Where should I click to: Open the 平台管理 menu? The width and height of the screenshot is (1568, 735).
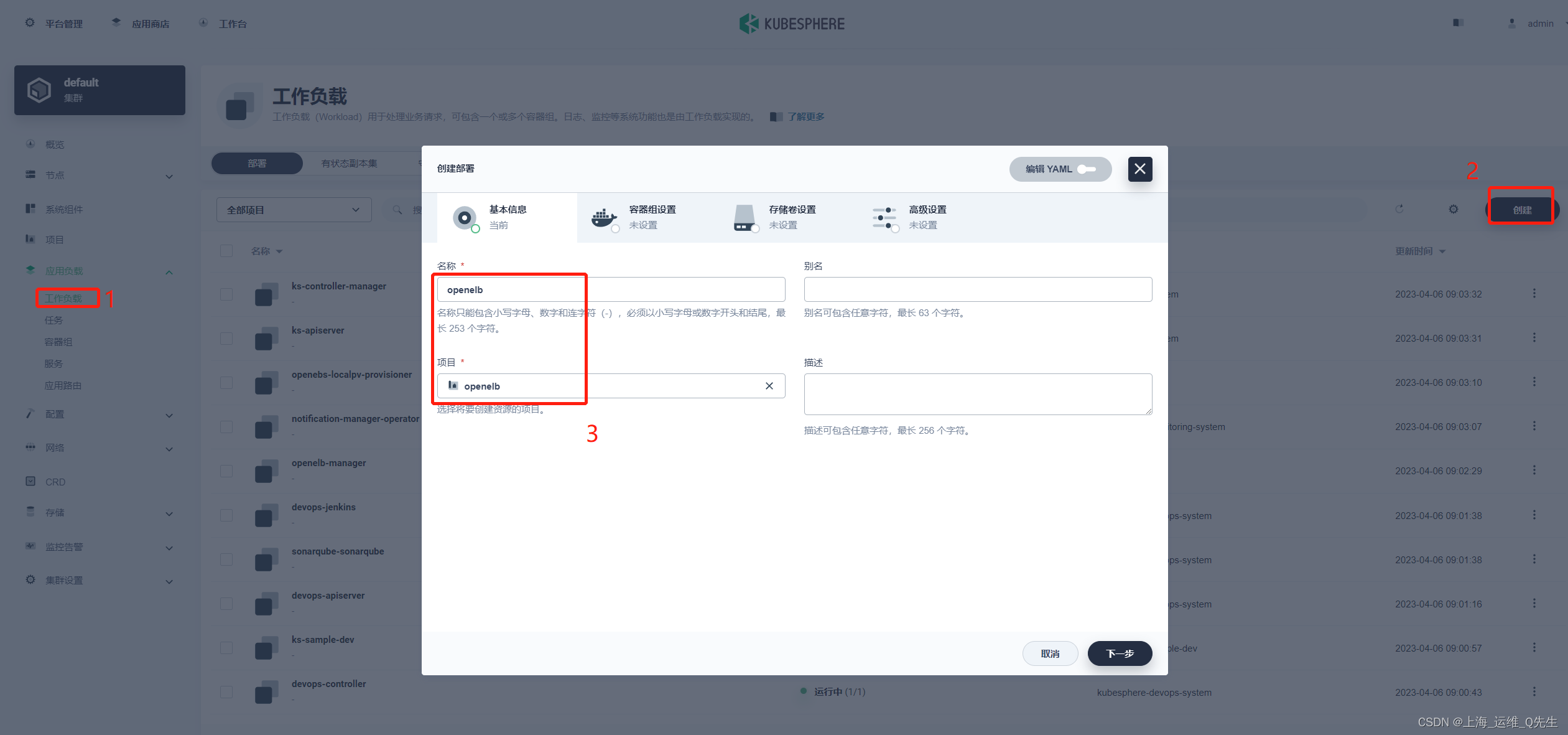54,24
